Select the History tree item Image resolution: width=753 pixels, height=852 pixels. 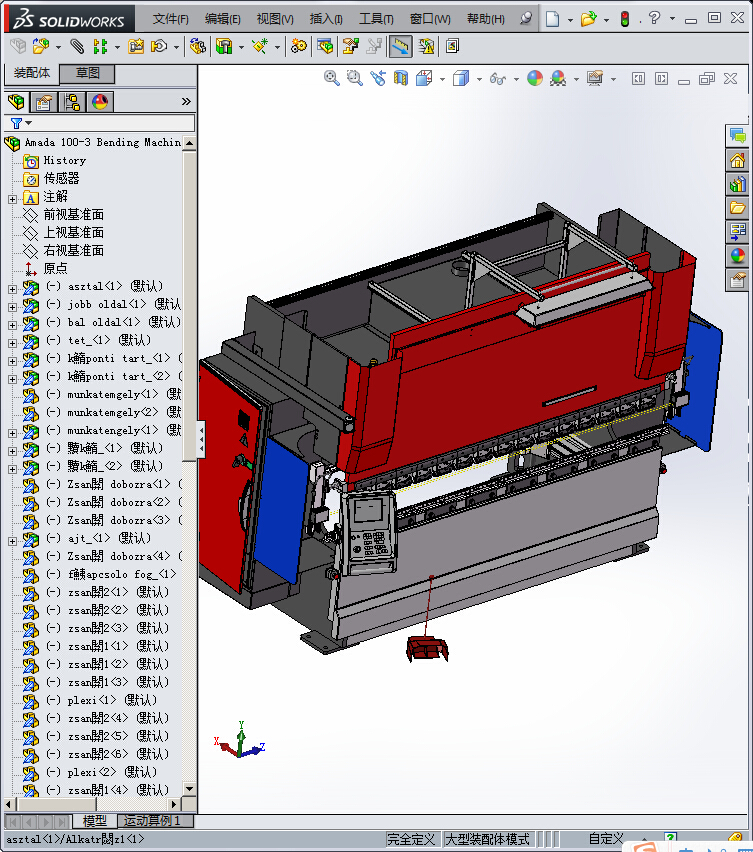click(x=65, y=160)
